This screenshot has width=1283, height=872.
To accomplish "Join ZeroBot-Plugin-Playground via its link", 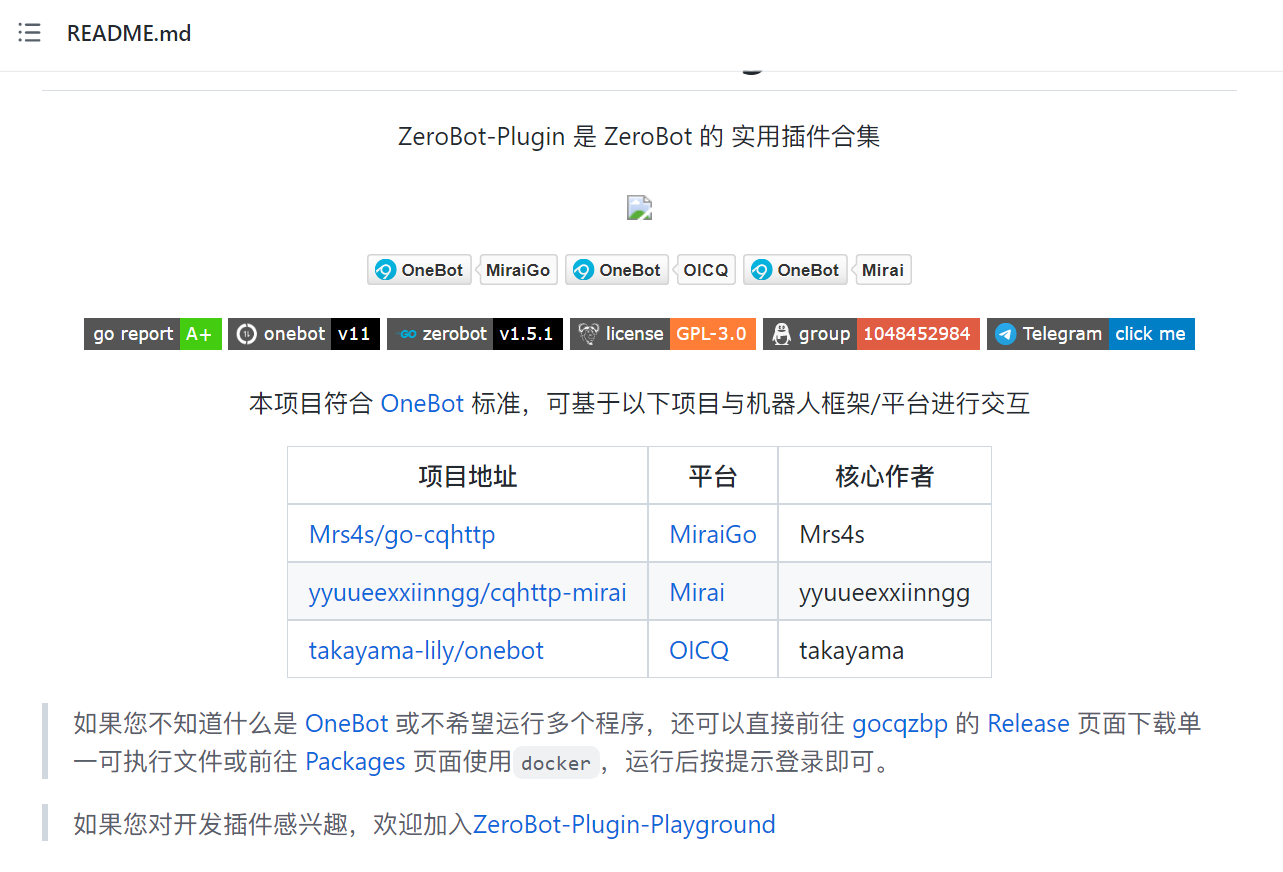I will [624, 824].
